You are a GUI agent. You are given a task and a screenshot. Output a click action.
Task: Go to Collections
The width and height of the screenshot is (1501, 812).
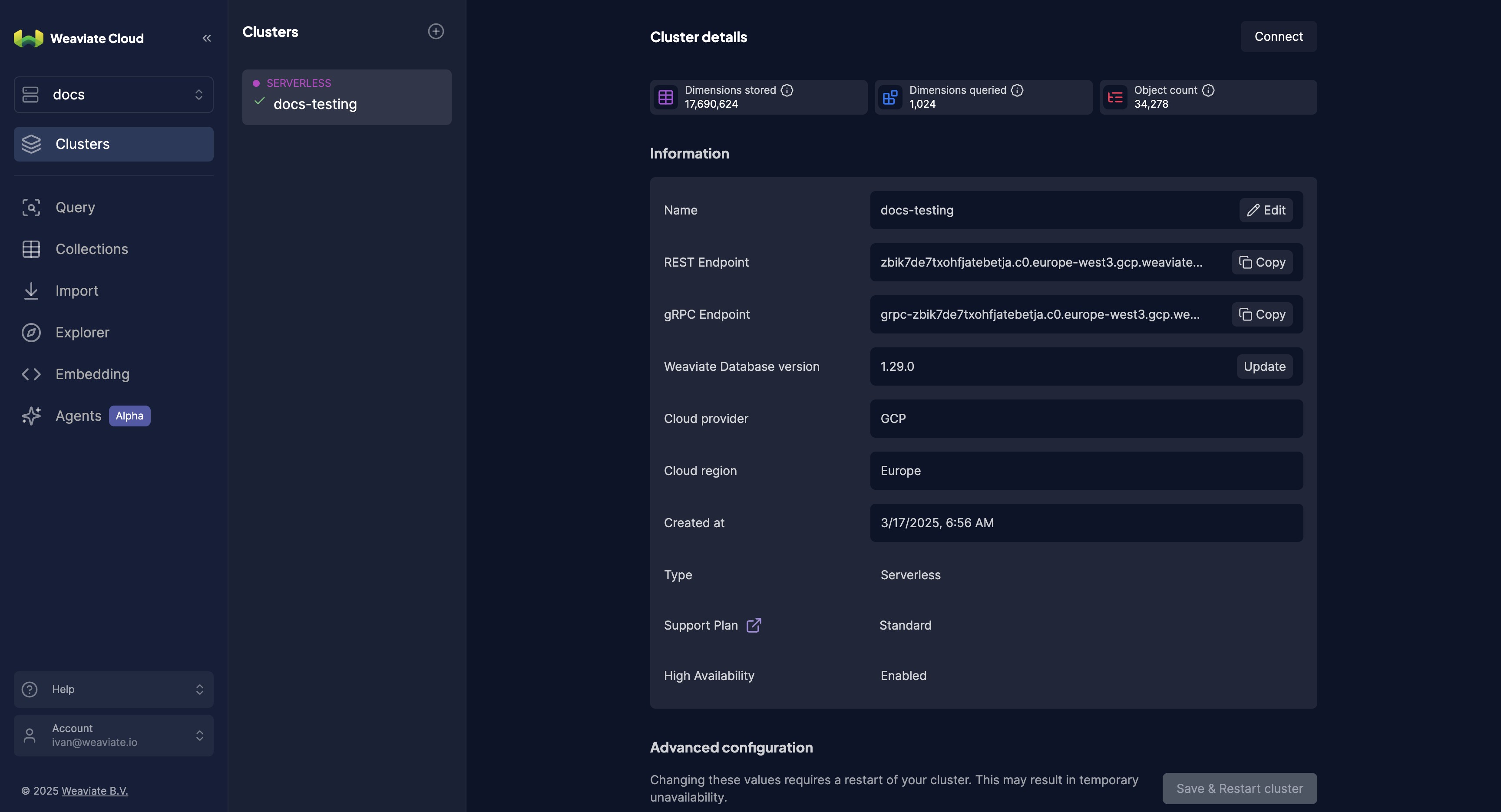pos(114,249)
